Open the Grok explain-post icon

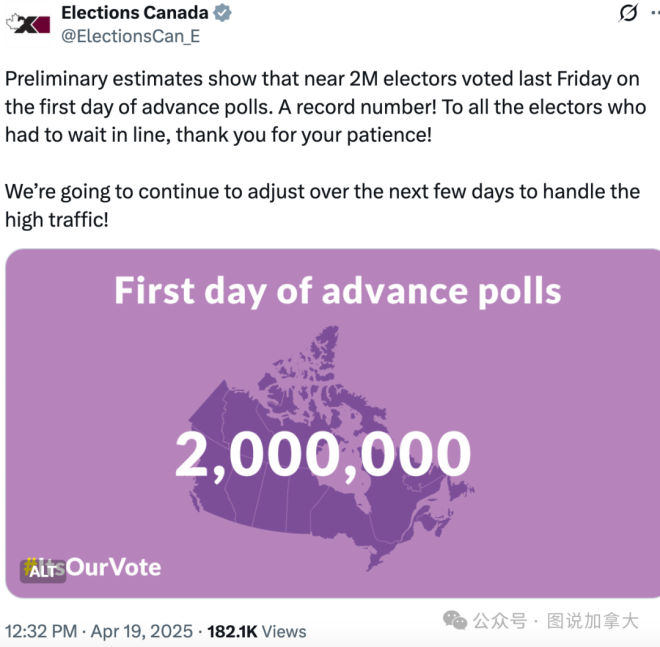[x=628, y=13]
